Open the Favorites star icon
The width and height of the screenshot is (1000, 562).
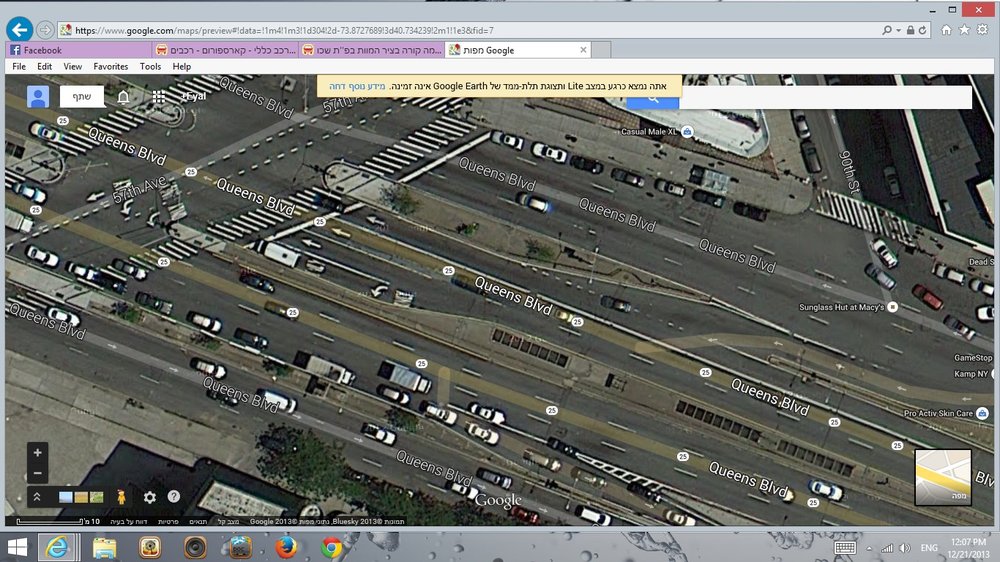(x=964, y=30)
